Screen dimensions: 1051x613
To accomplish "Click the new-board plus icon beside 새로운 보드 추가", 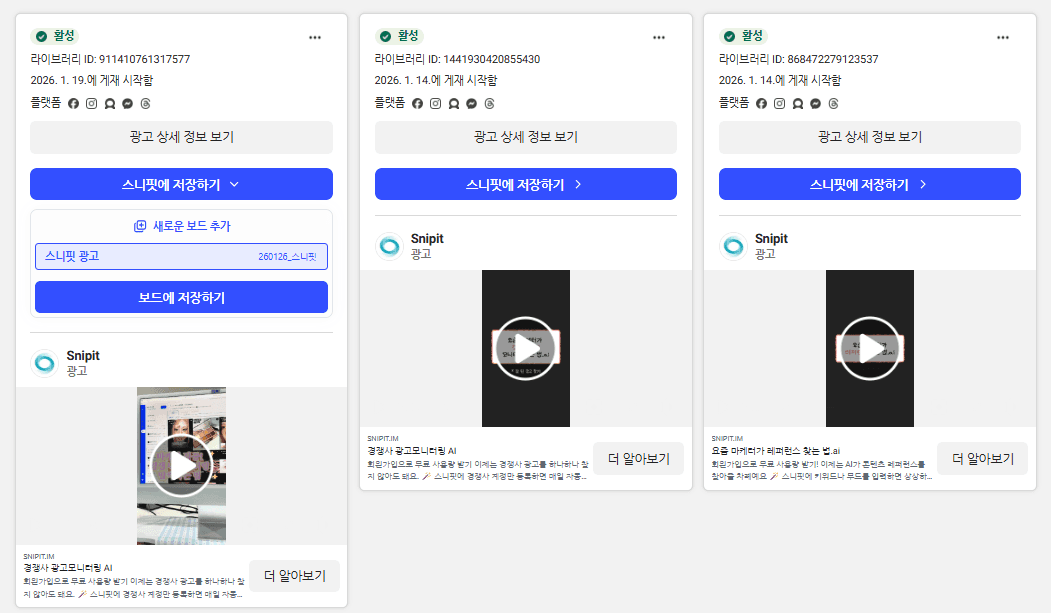I will (x=139, y=226).
